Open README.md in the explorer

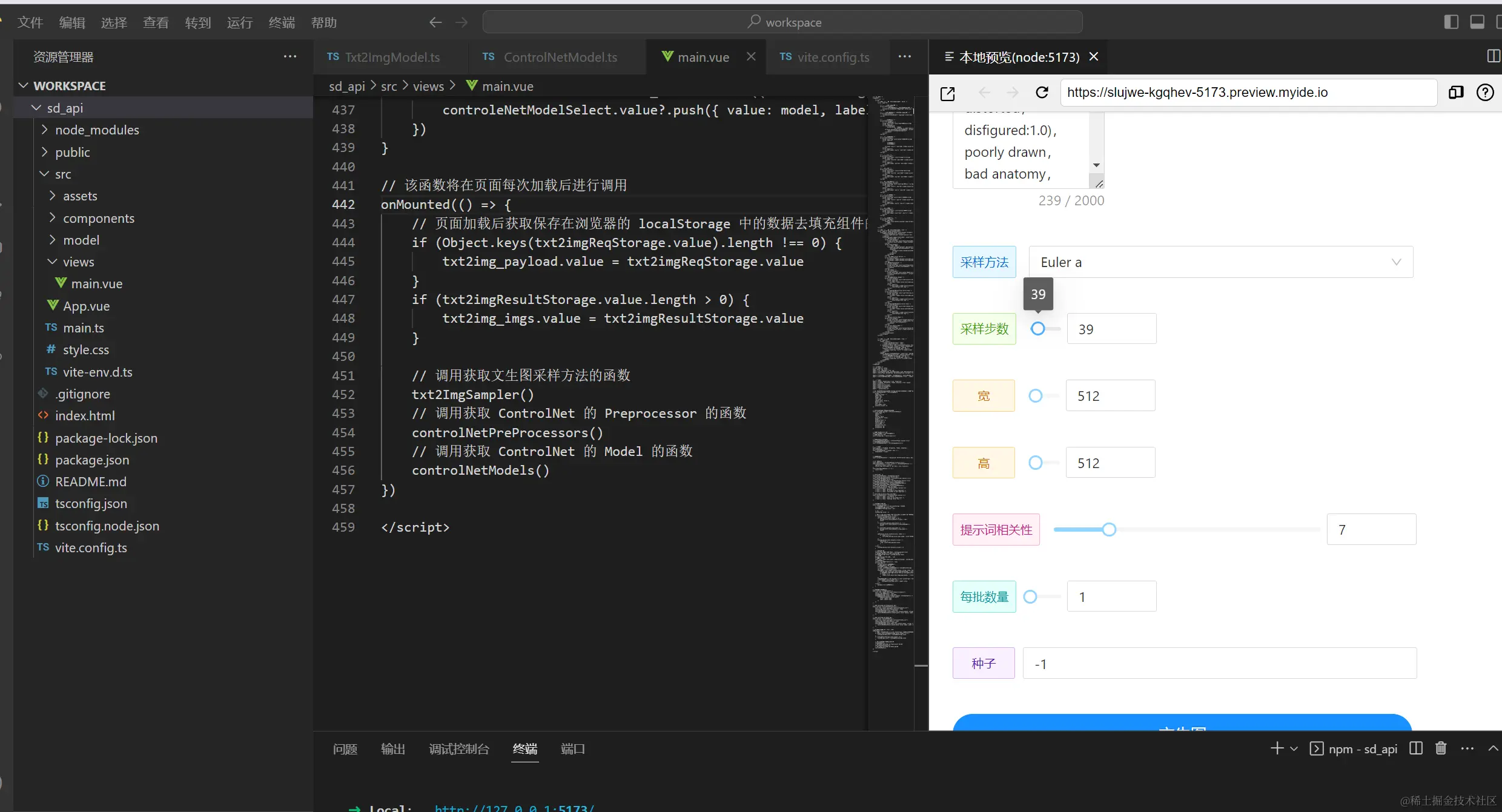pyautogui.click(x=91, y=481)
